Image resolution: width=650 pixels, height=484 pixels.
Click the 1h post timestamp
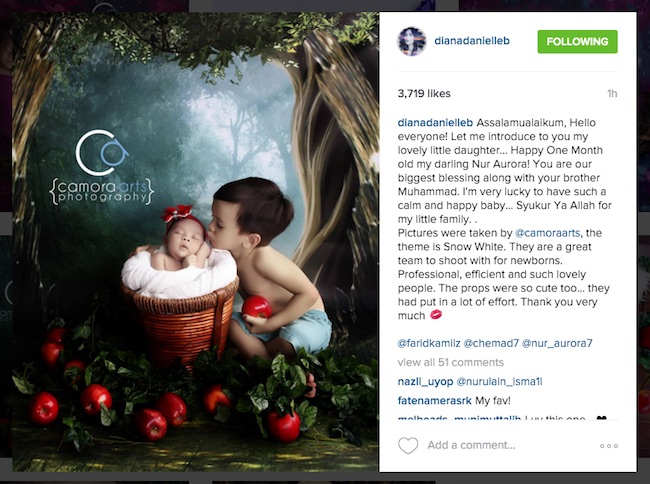(612, 94)
